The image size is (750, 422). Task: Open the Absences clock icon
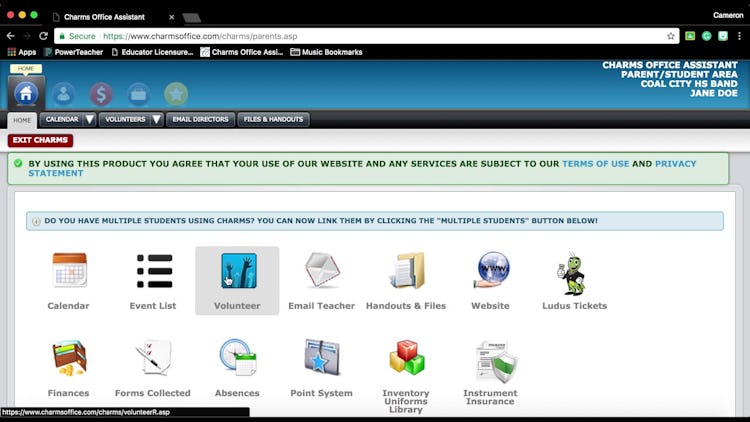point(238,357)
